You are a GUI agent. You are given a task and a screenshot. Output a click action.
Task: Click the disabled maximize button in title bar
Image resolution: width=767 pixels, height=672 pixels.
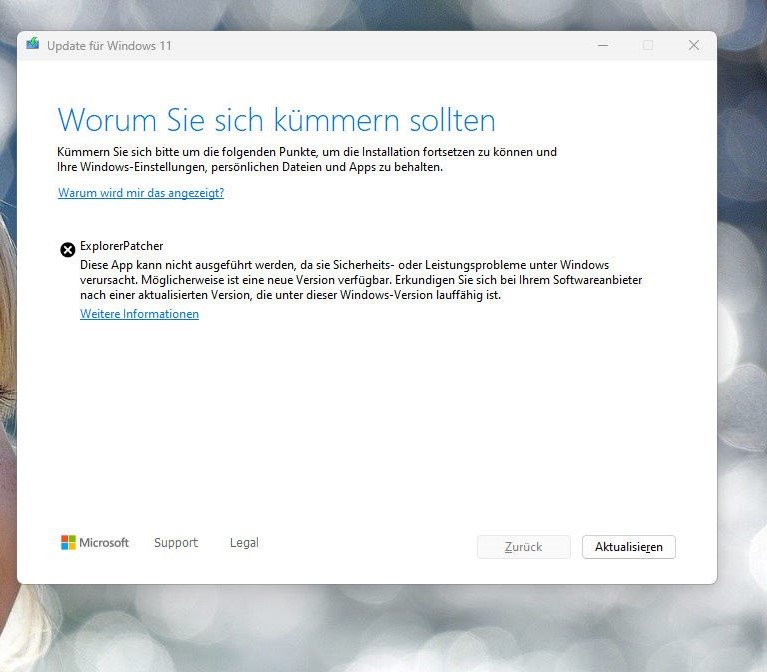pos(648,45)
